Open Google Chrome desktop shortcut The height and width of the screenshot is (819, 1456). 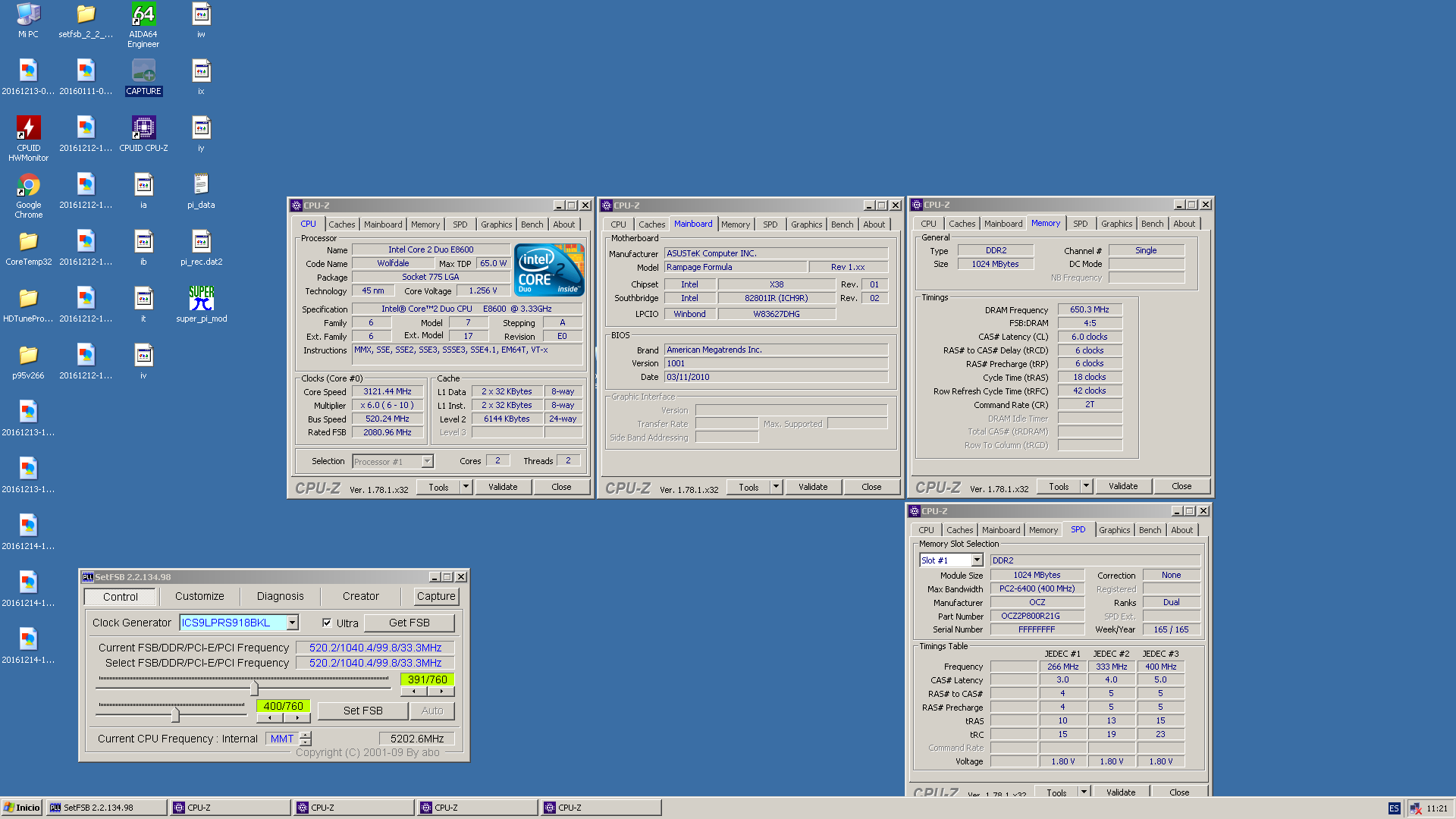(x=28, y=196)
